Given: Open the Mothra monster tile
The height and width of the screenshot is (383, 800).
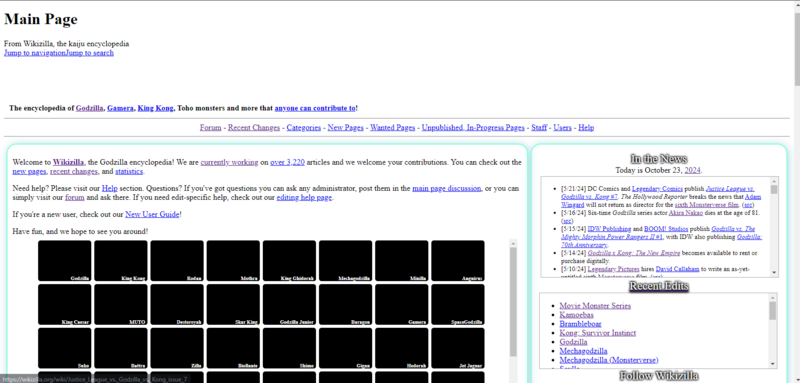Looking at the screenshot, I should 233,261.
